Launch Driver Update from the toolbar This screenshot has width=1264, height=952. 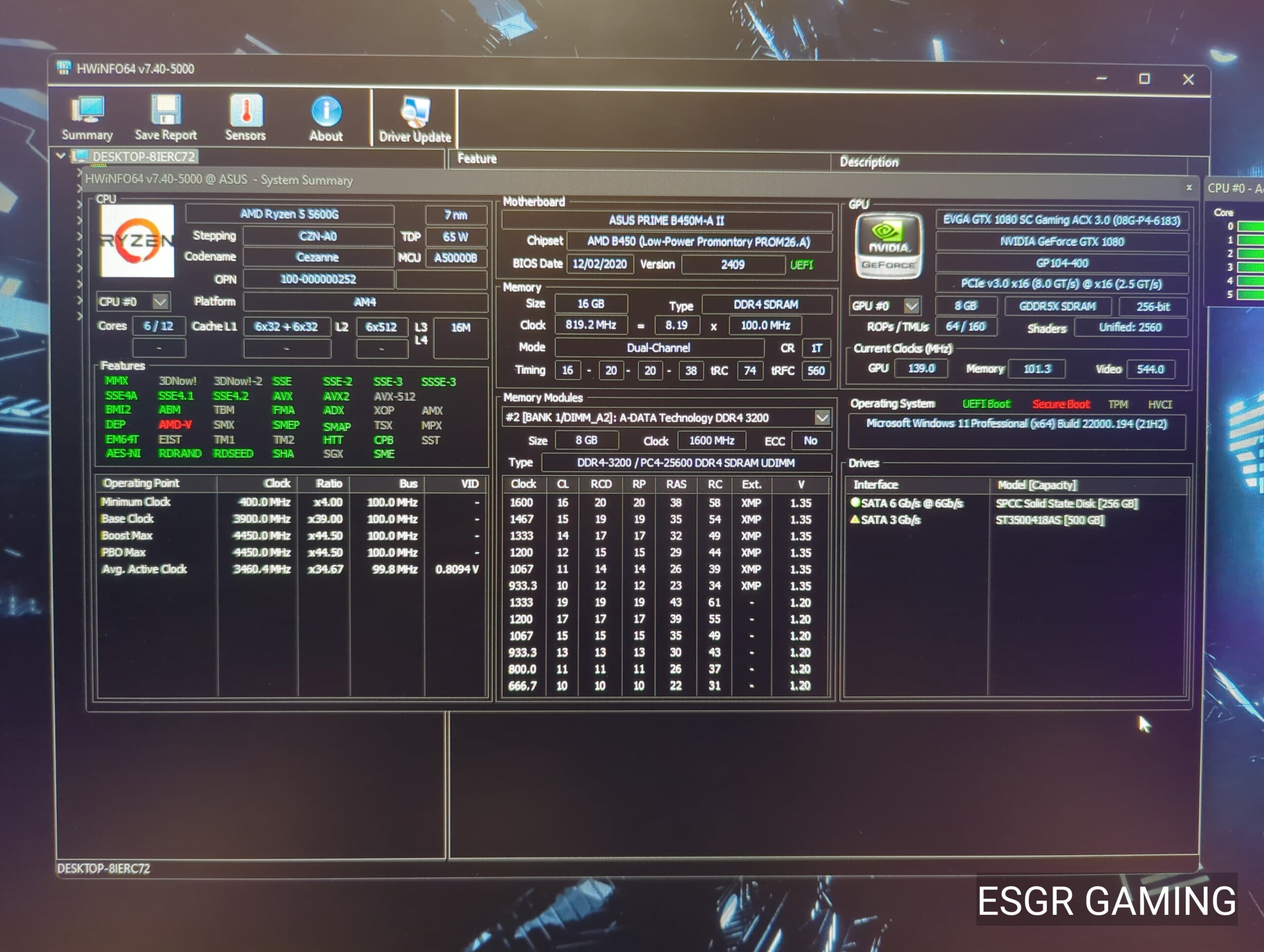click(x=415, y=120)
